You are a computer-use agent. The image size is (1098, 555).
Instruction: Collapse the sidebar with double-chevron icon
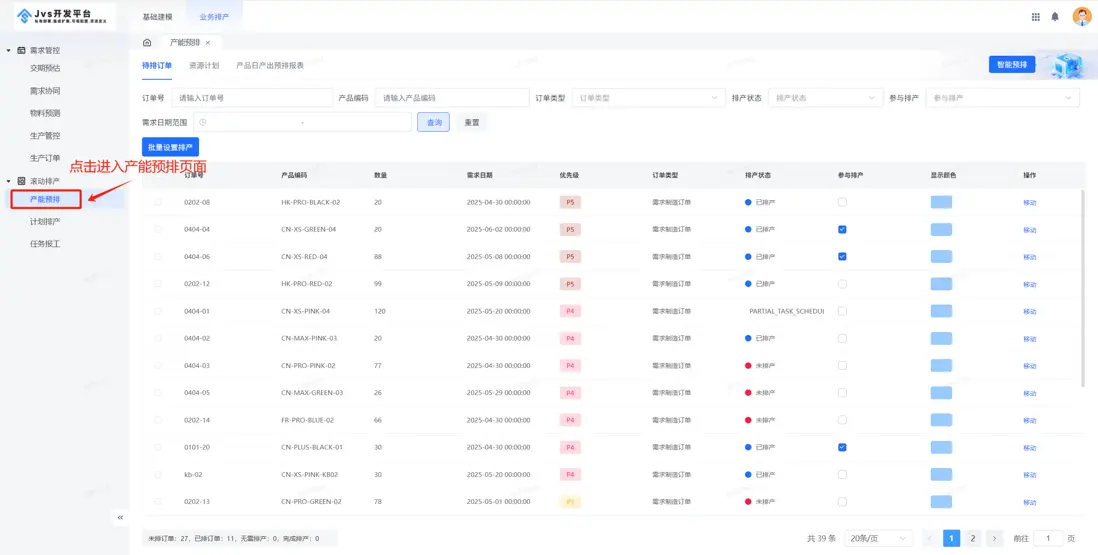120,517
